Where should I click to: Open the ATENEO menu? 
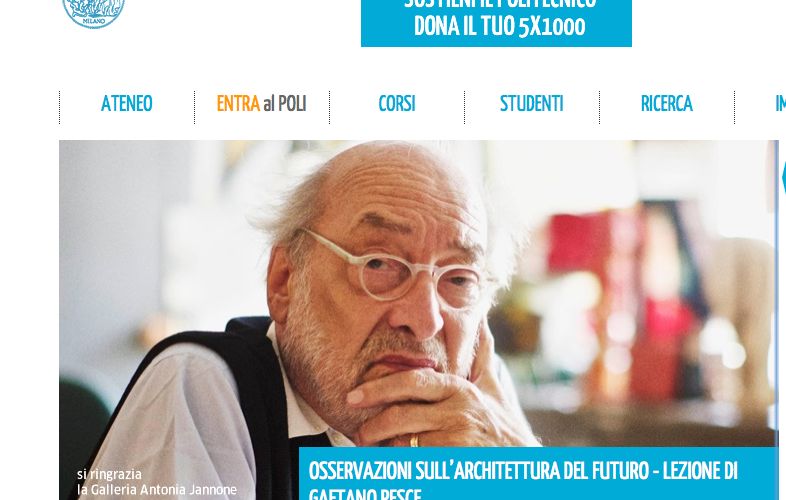(126, 104)
